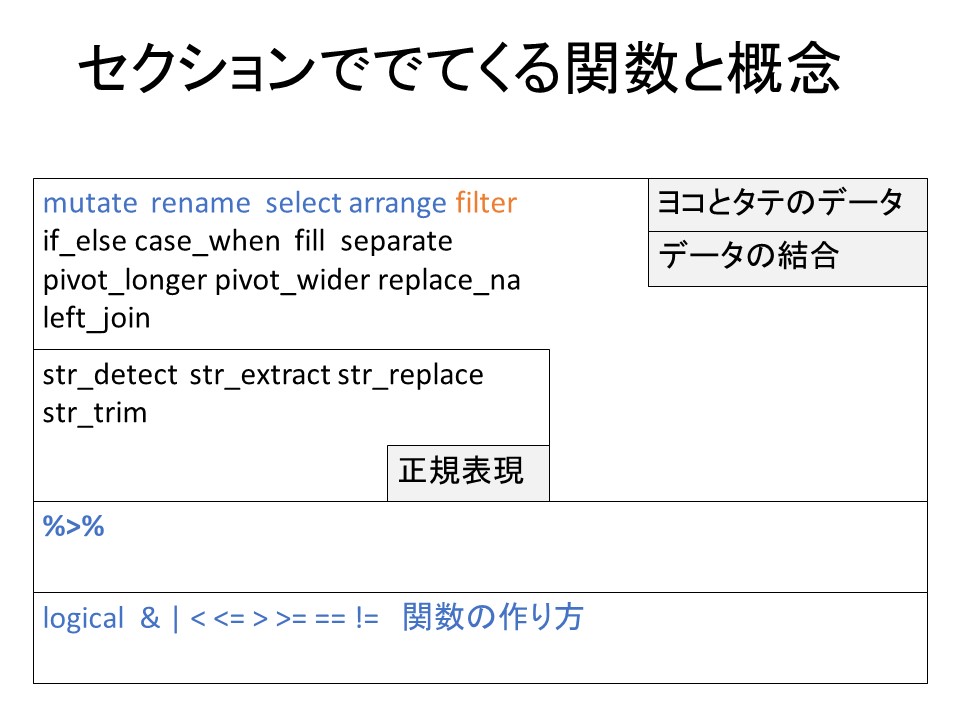The image size is (960, 720).
Task: Click the 関数の作り方 text
Action: coord(493,619)
